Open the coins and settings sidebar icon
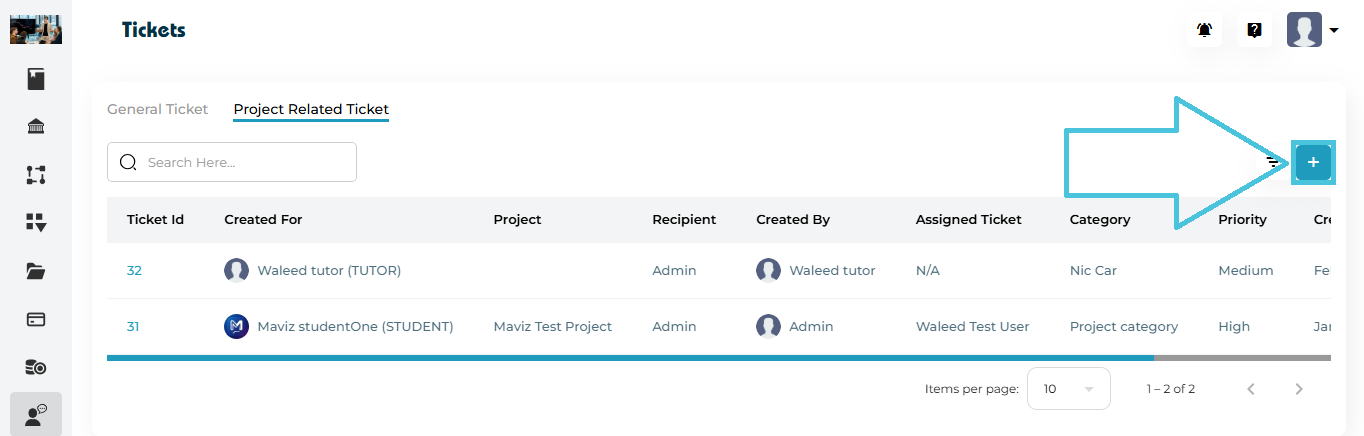This screenshot has height=436, width=1364. 36,367
